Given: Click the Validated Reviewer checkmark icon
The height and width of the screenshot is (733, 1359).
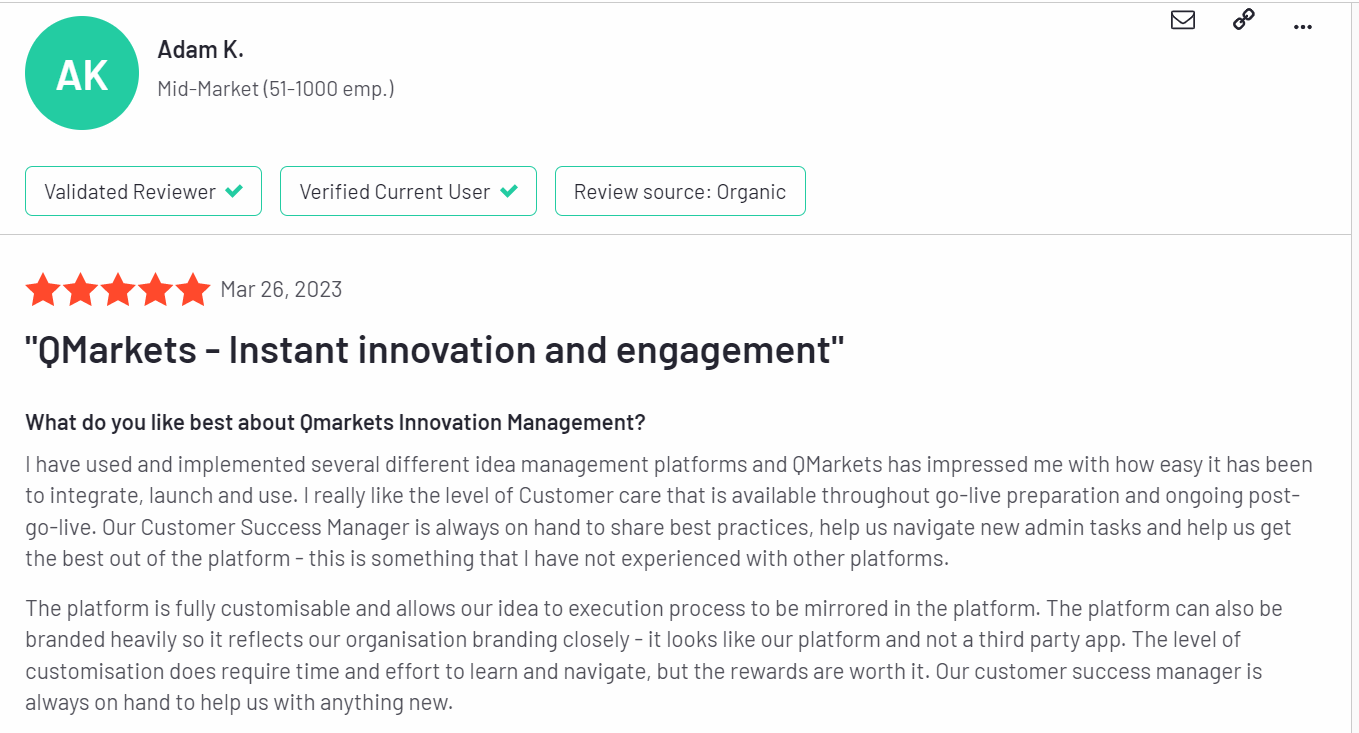Looking at the screenshot, I should [x=234, y=191].
